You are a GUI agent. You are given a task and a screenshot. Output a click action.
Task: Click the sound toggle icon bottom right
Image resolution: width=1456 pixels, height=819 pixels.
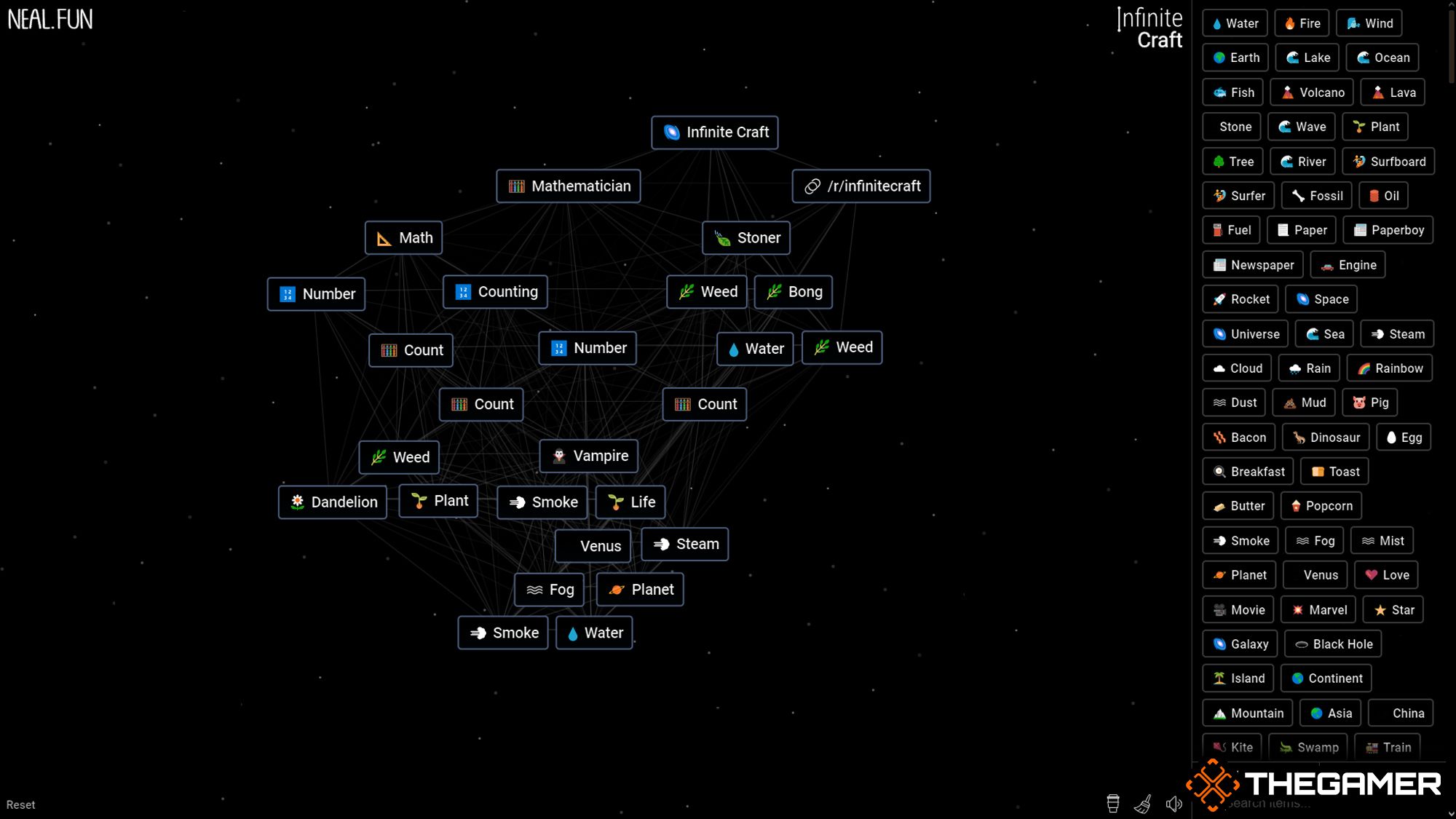point(1172,803)
